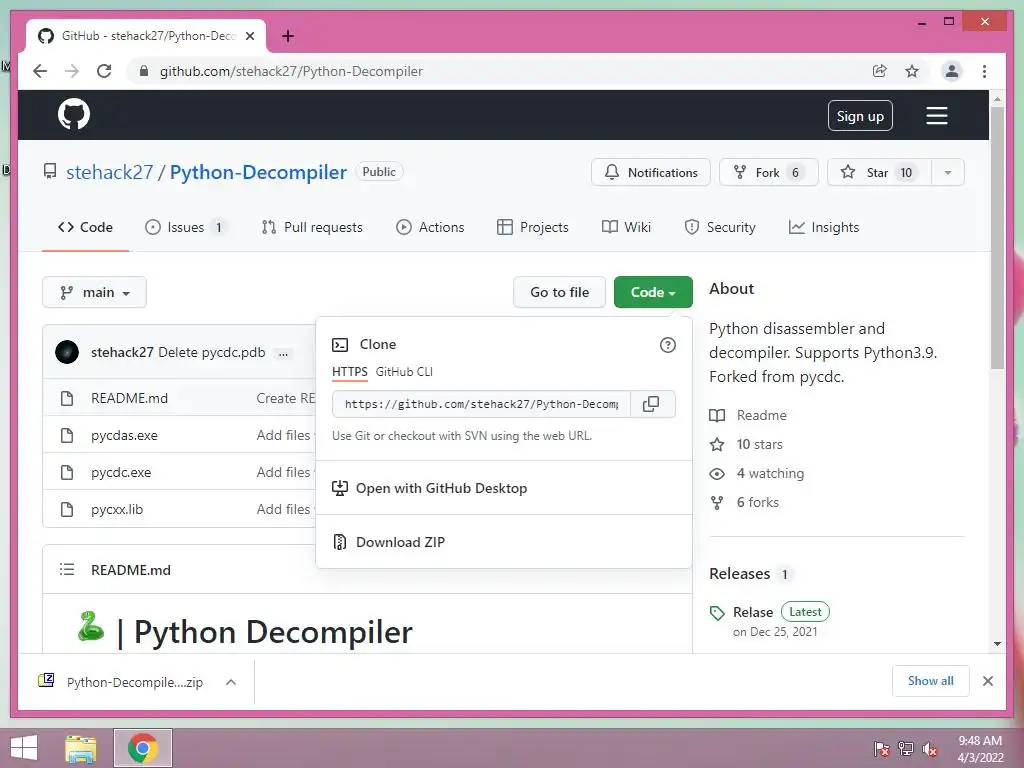Open a new tab with the plus button
The image size is (1024, 768).
tap(287, 36)
